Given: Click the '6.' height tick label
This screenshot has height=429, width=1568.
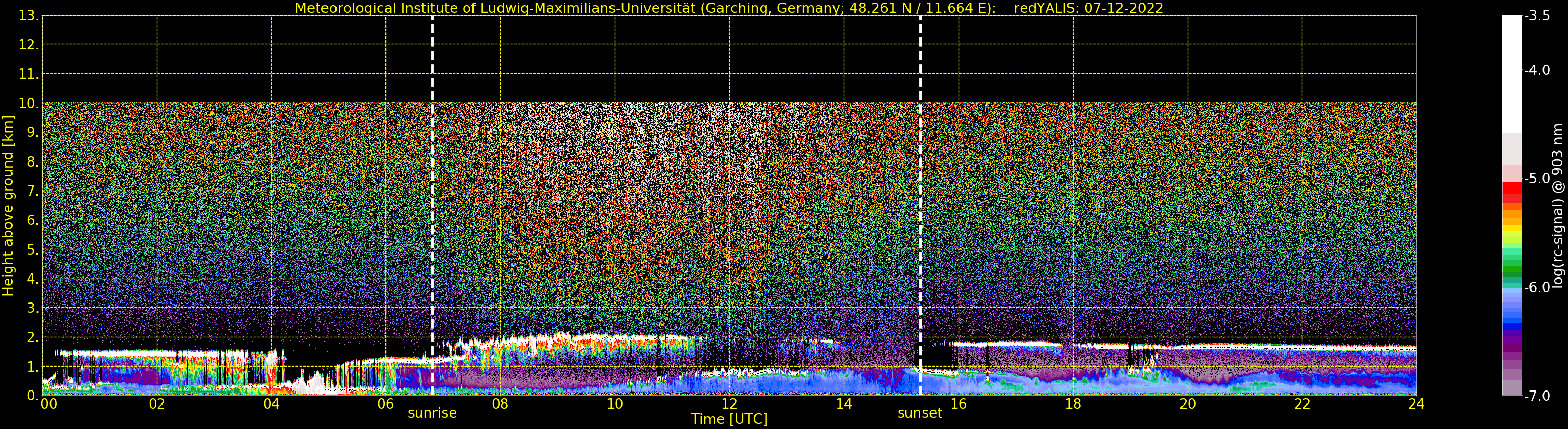Looking at the screenshot, I should coord(33,220).
